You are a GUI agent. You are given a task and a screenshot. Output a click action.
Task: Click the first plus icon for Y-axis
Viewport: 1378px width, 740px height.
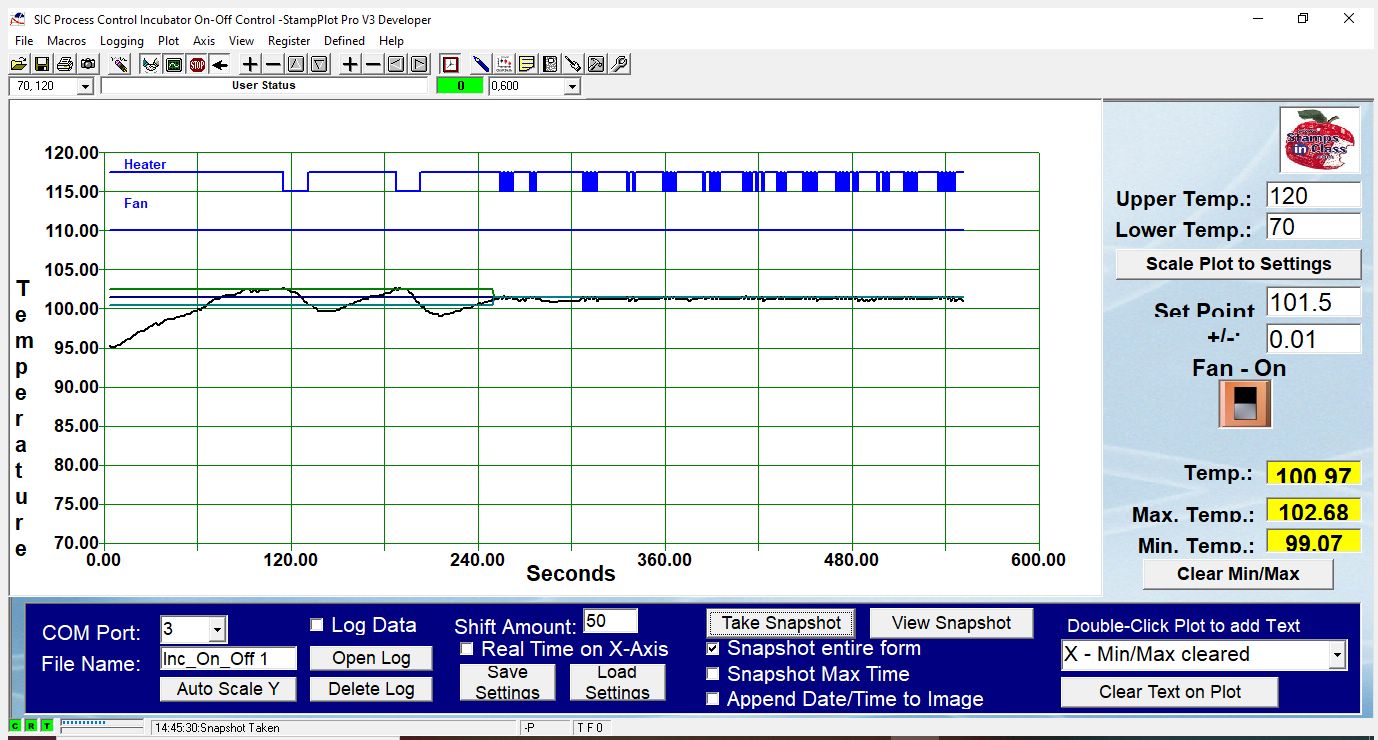click(x=250, y=64)
